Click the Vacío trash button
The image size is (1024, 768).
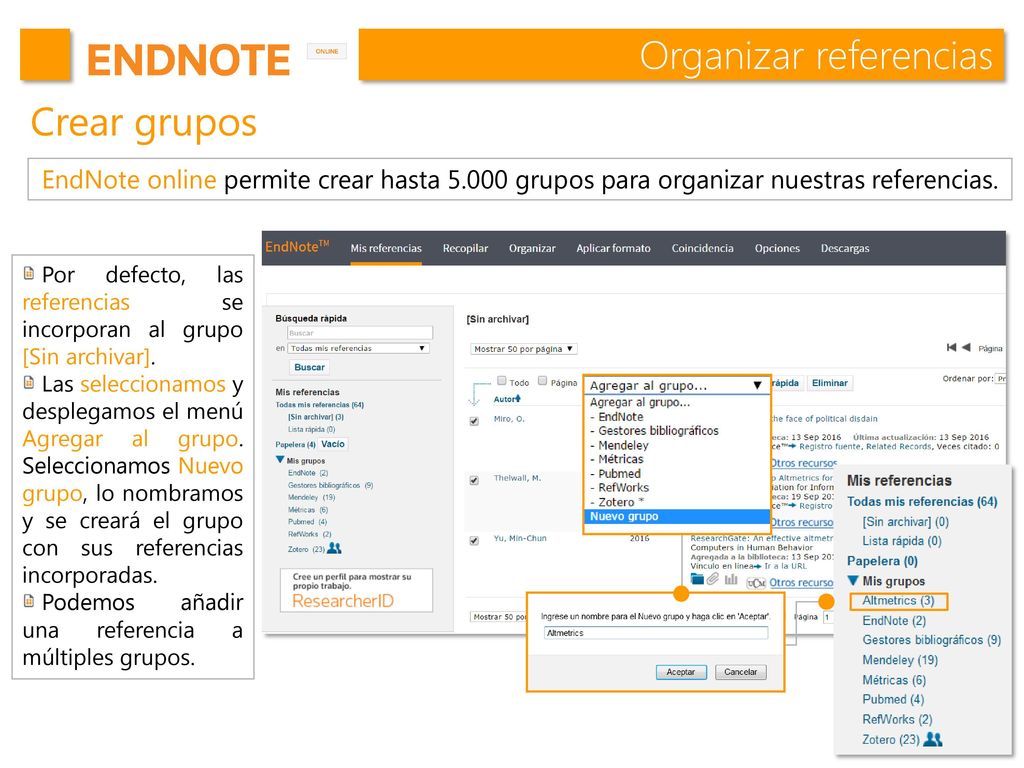pyautogui.click(x=333, y=444)
